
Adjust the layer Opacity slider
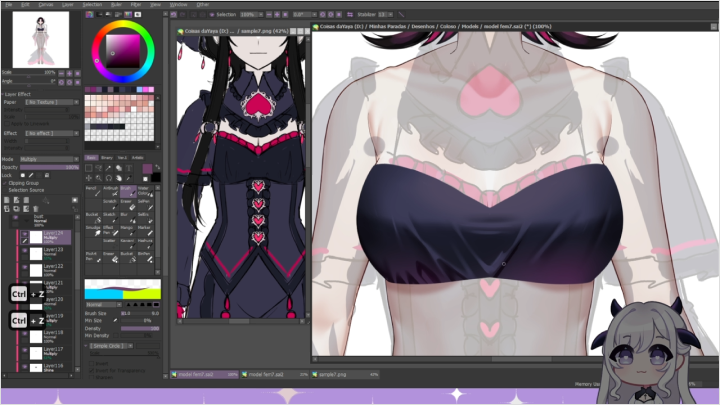click(49, 168)
